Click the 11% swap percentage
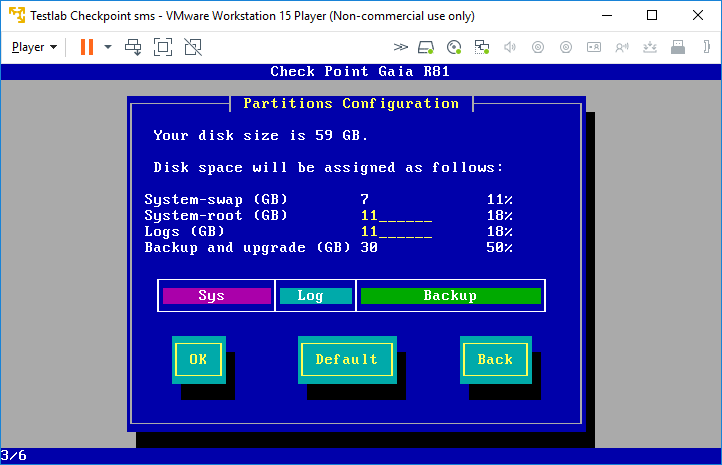The height and width of the screenshot is (465, 722). point(500,199)
